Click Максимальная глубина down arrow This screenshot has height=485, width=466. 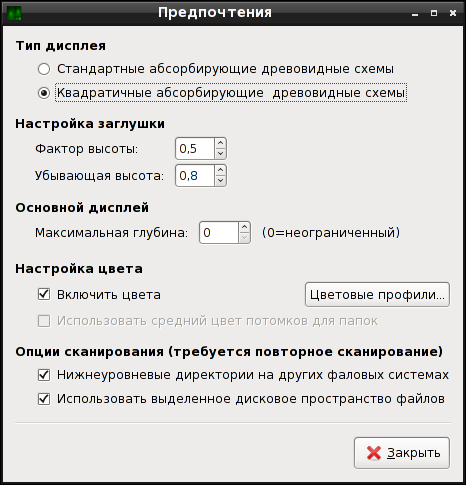click(244, 238)
